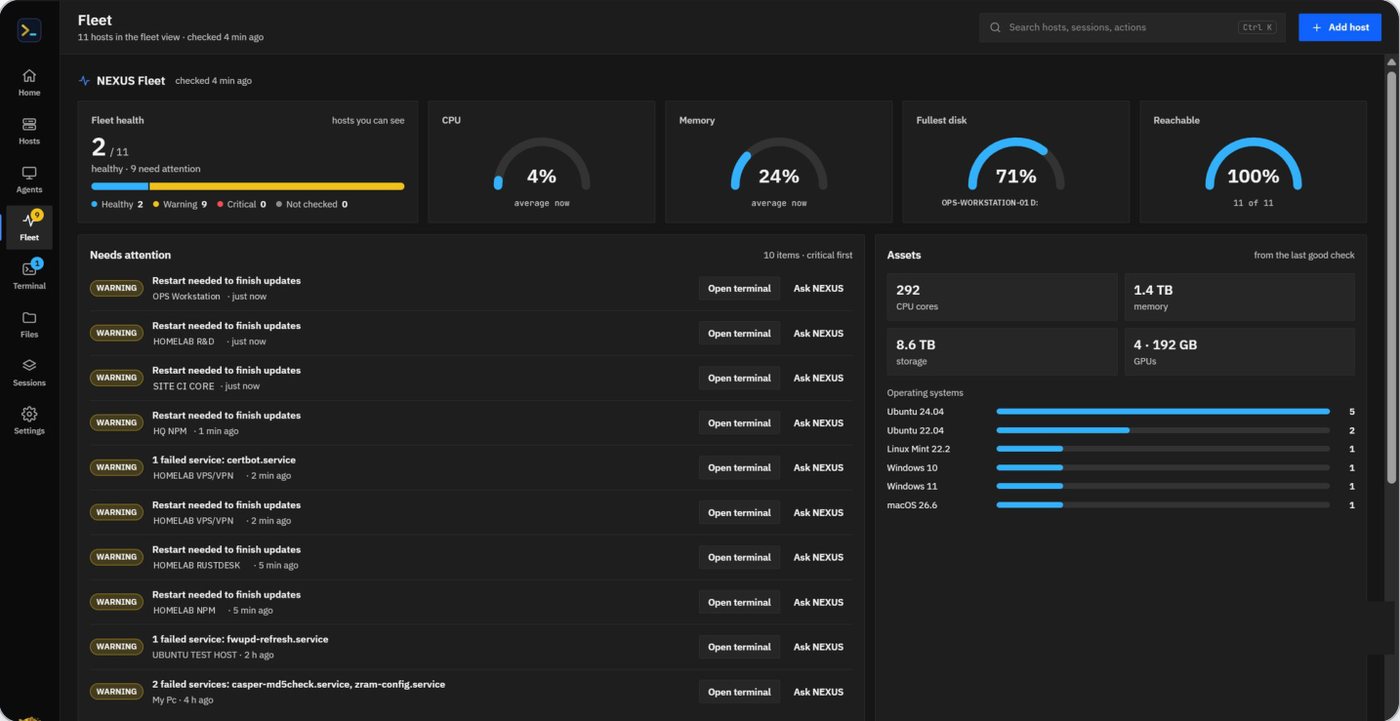The width and height of the screenshot is (1400, 721).
Task: Select the Fleet sidebar icon
Action: (29, 221)
